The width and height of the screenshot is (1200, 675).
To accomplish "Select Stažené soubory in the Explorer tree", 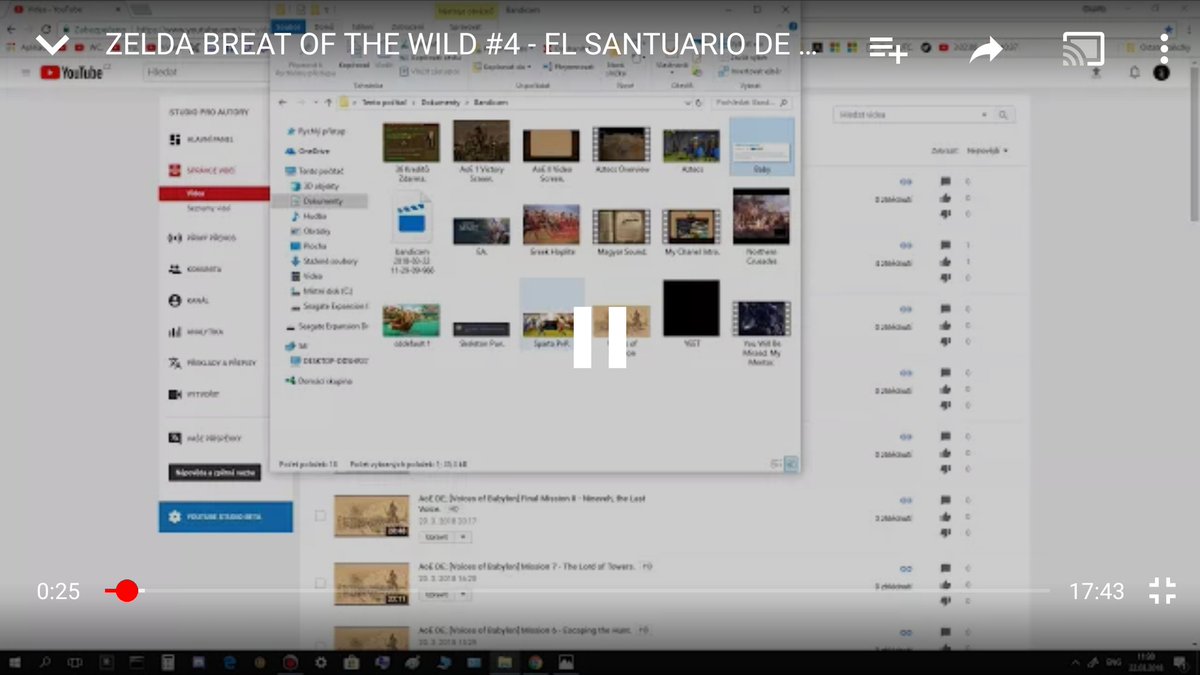I will tap(324, 261).
